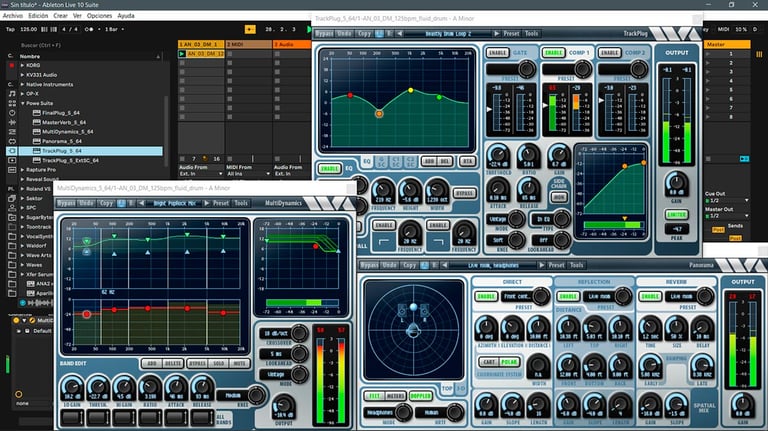Open the Instruments category icon in sidebar

(x=12, y=113)
